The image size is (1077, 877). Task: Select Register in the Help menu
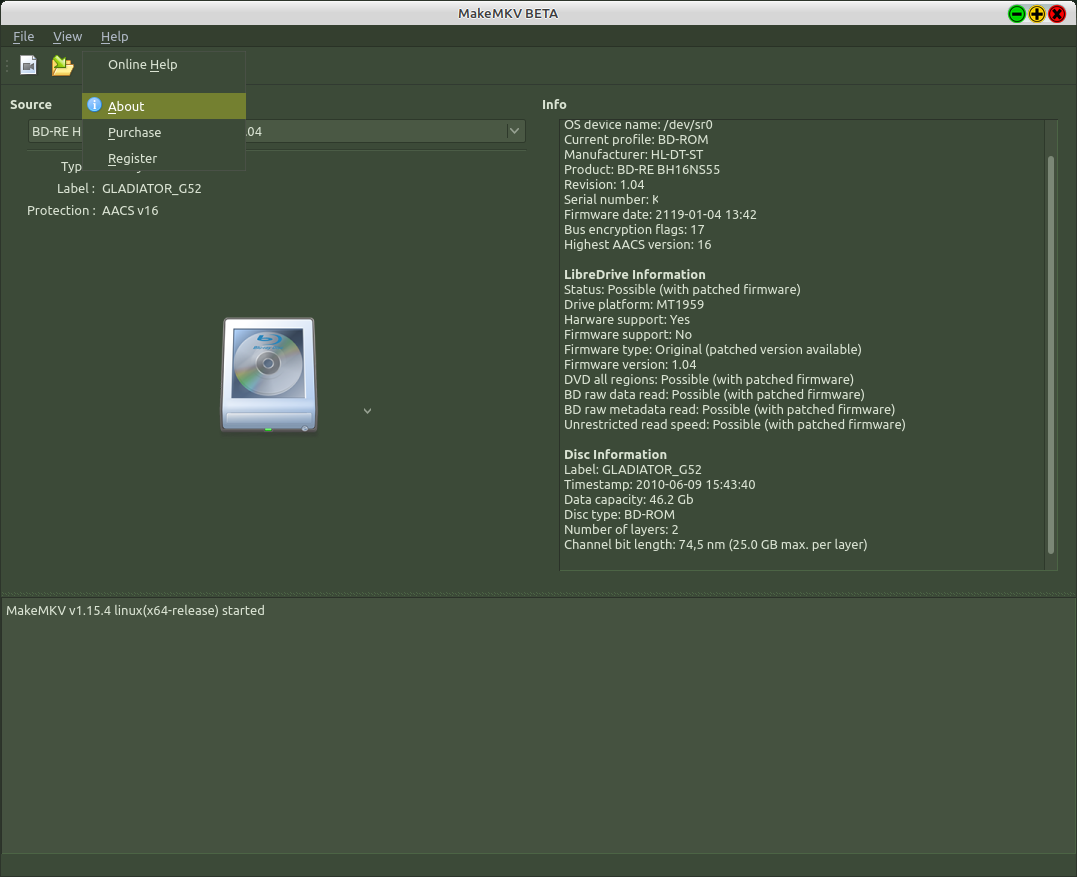pos(163,158)
